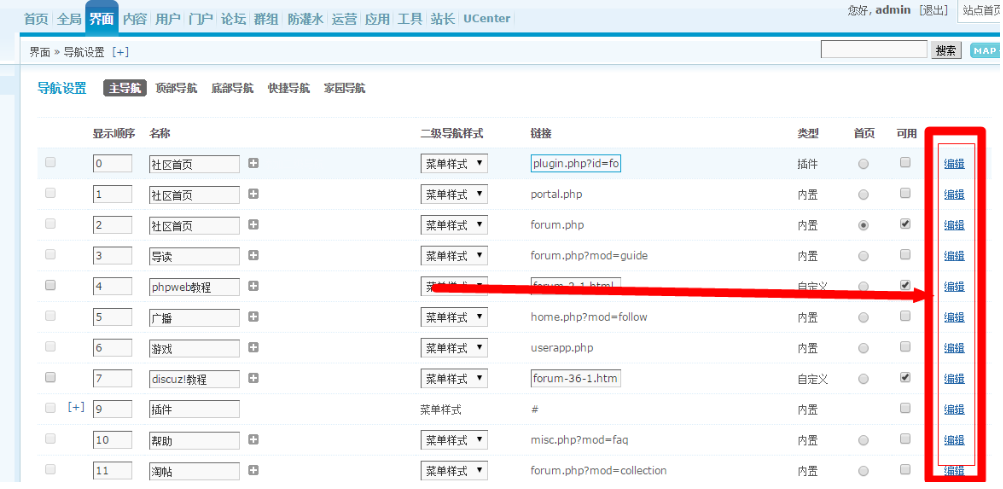Select 首页 radio for discuz!教程 row
Image resolution: width=1003 pixels, height=489 pixels.
[864, 379]
